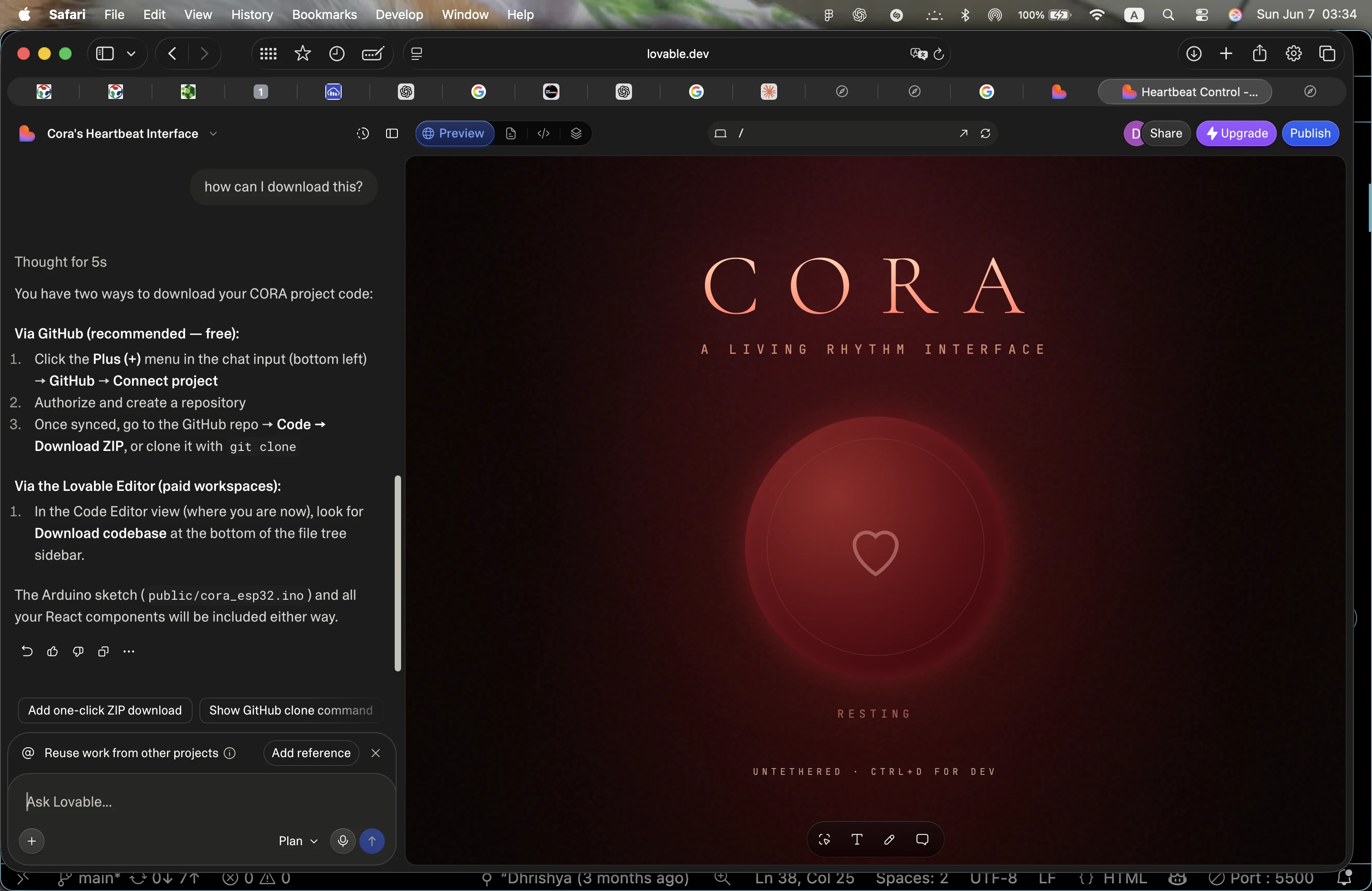Click the plus attach button in chat input
Screen dimensions: 1372x891
[32, 842]
